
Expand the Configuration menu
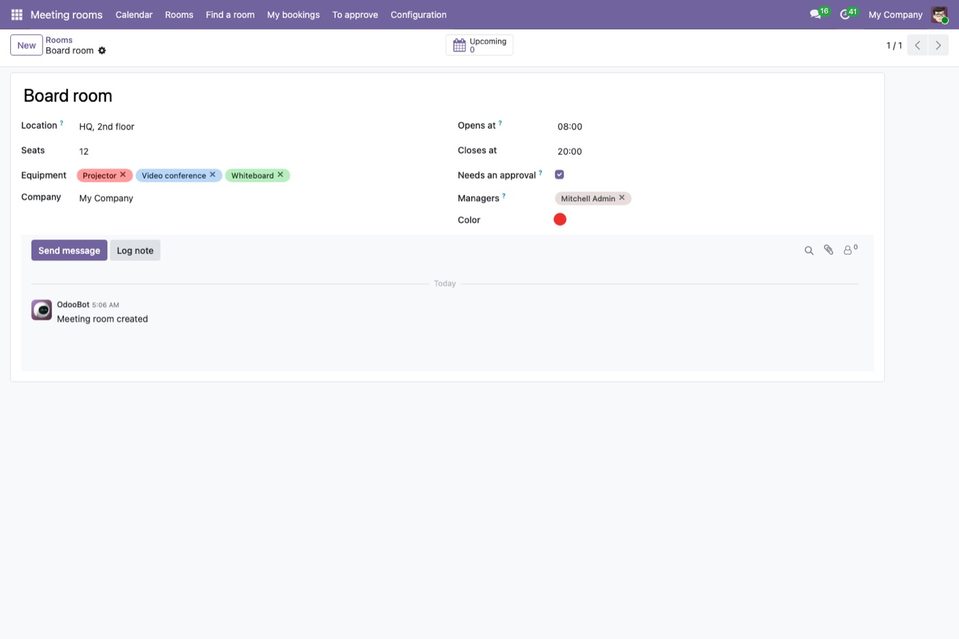(418, 15)
